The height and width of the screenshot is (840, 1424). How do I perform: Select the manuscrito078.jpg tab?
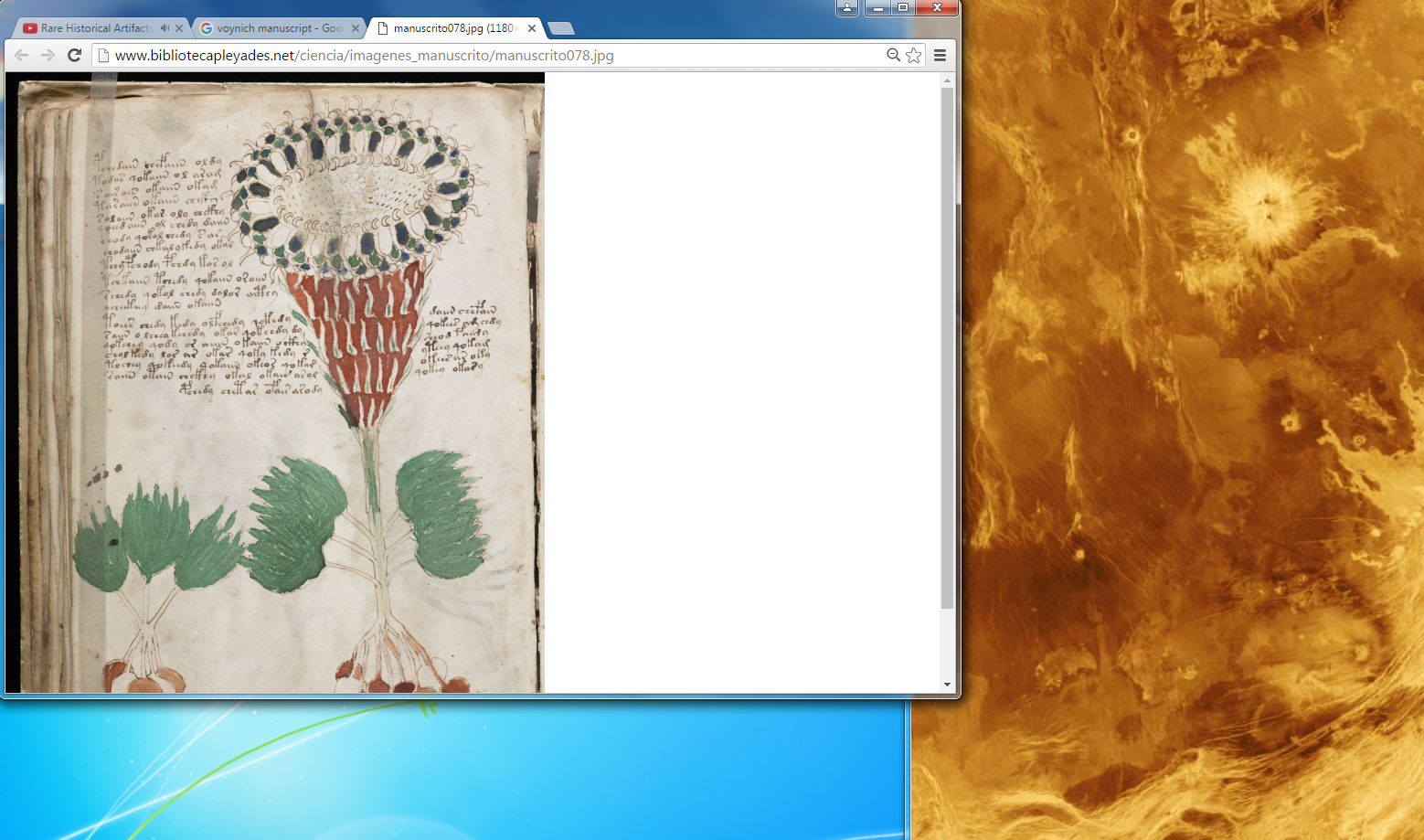click(x=455, y=28)
